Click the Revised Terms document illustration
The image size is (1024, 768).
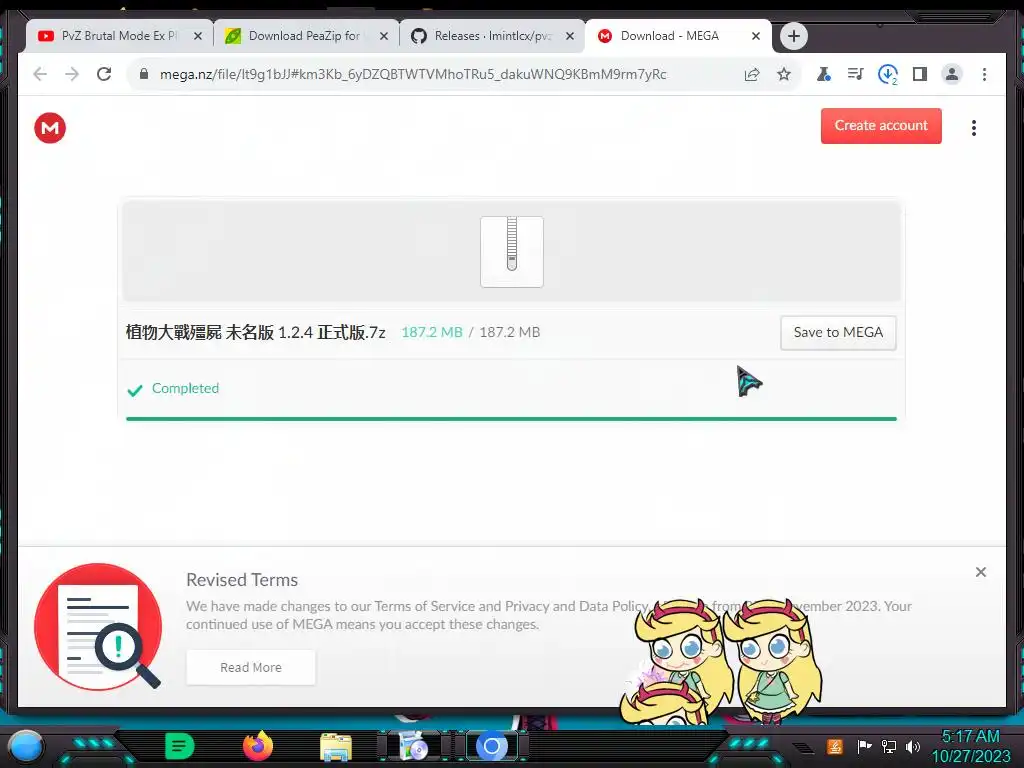(x=98, y=626)
